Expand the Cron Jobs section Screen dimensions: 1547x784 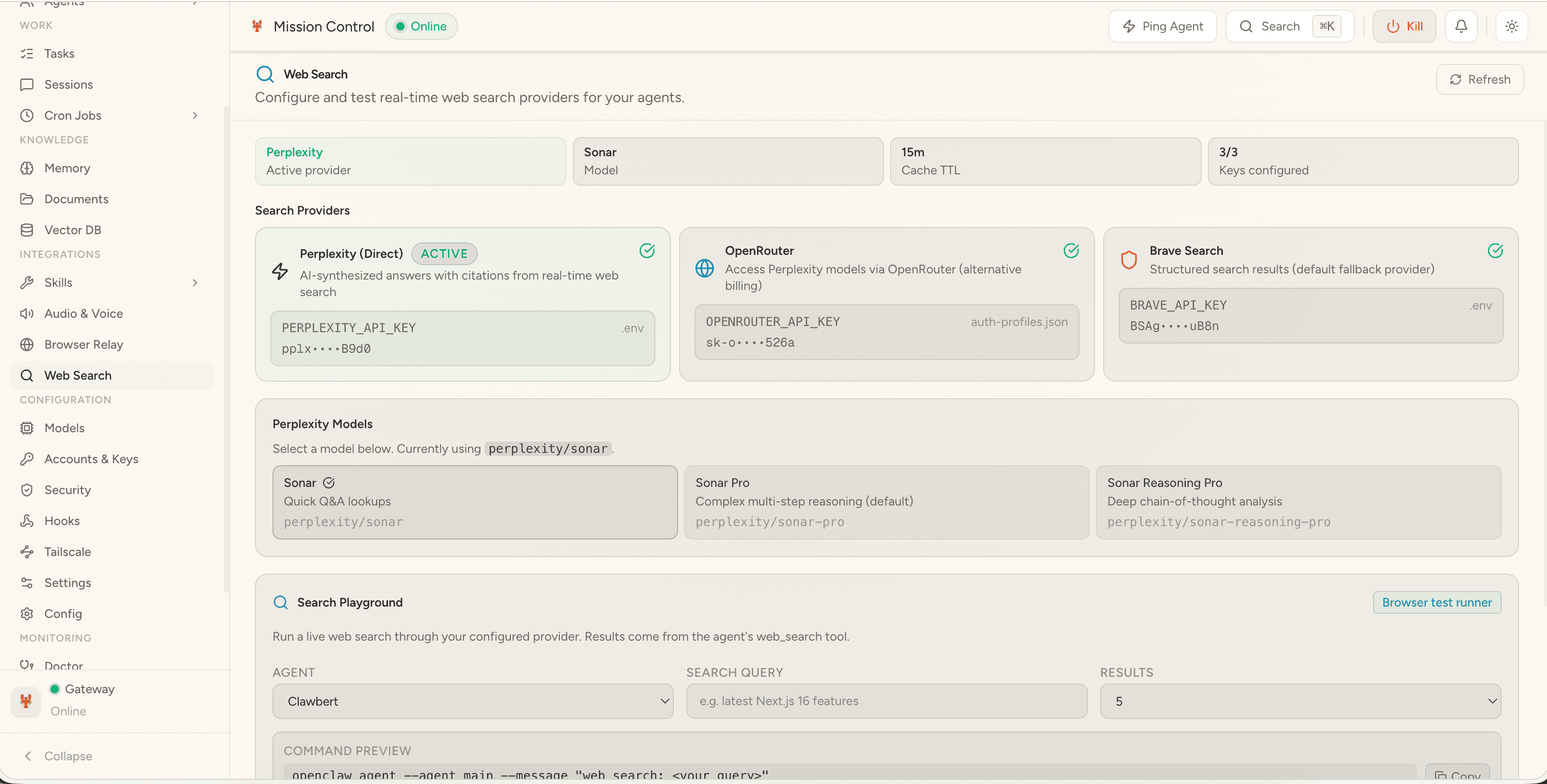click(x=195, y=115)
